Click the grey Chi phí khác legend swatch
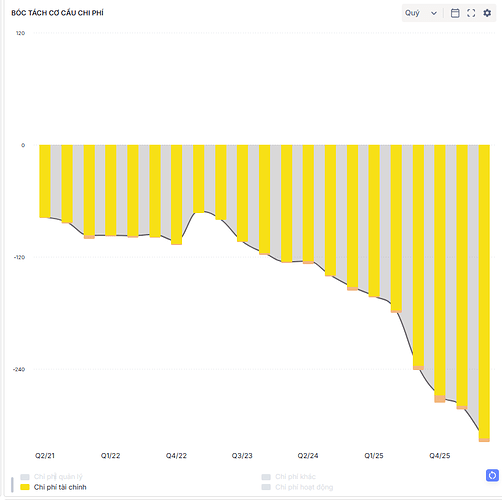Viewport: 502px width, 500px height. [266, 477]
